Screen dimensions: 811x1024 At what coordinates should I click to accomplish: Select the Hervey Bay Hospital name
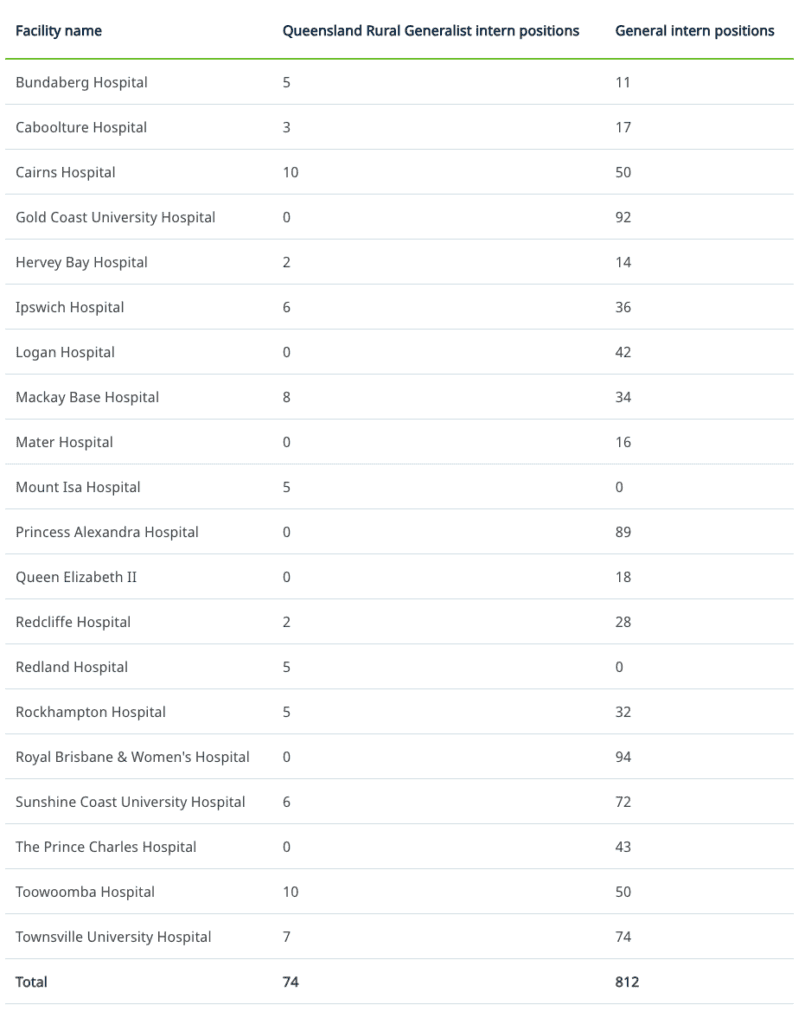[x=81, y=262]
